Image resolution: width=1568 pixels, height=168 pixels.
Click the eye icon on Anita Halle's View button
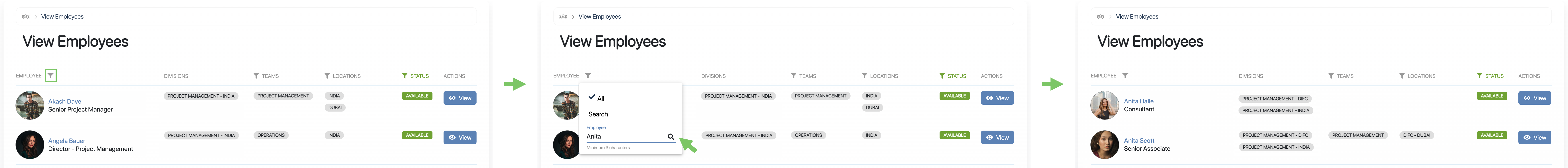point(1527,98)
